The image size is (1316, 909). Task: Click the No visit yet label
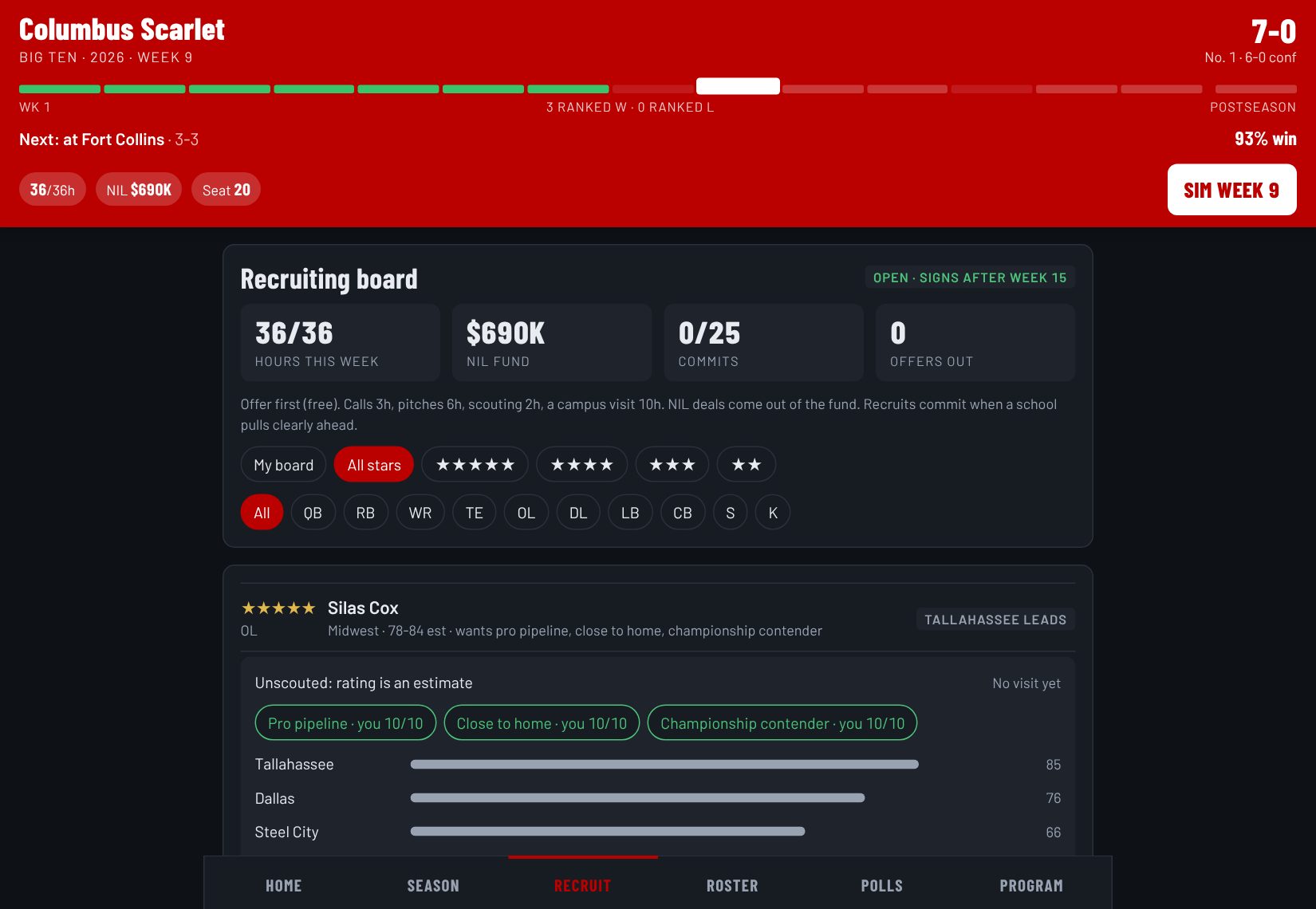click(1026, 683)
